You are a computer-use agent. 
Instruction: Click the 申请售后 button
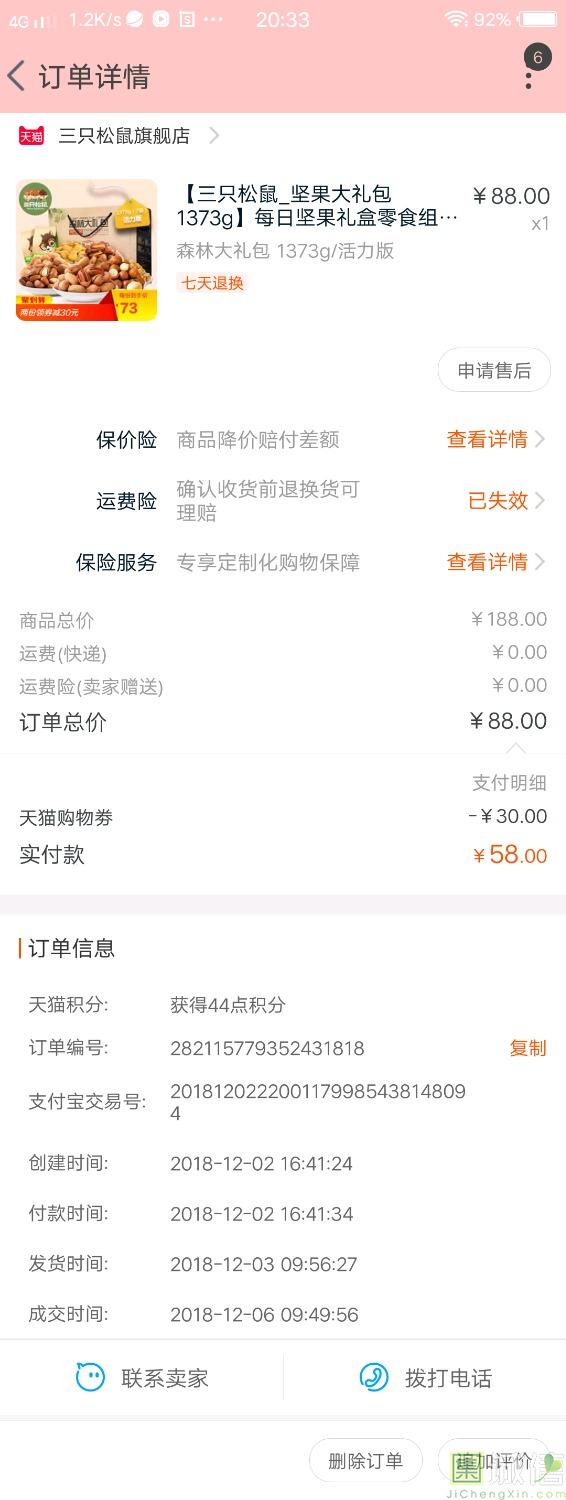click(494, 371)
